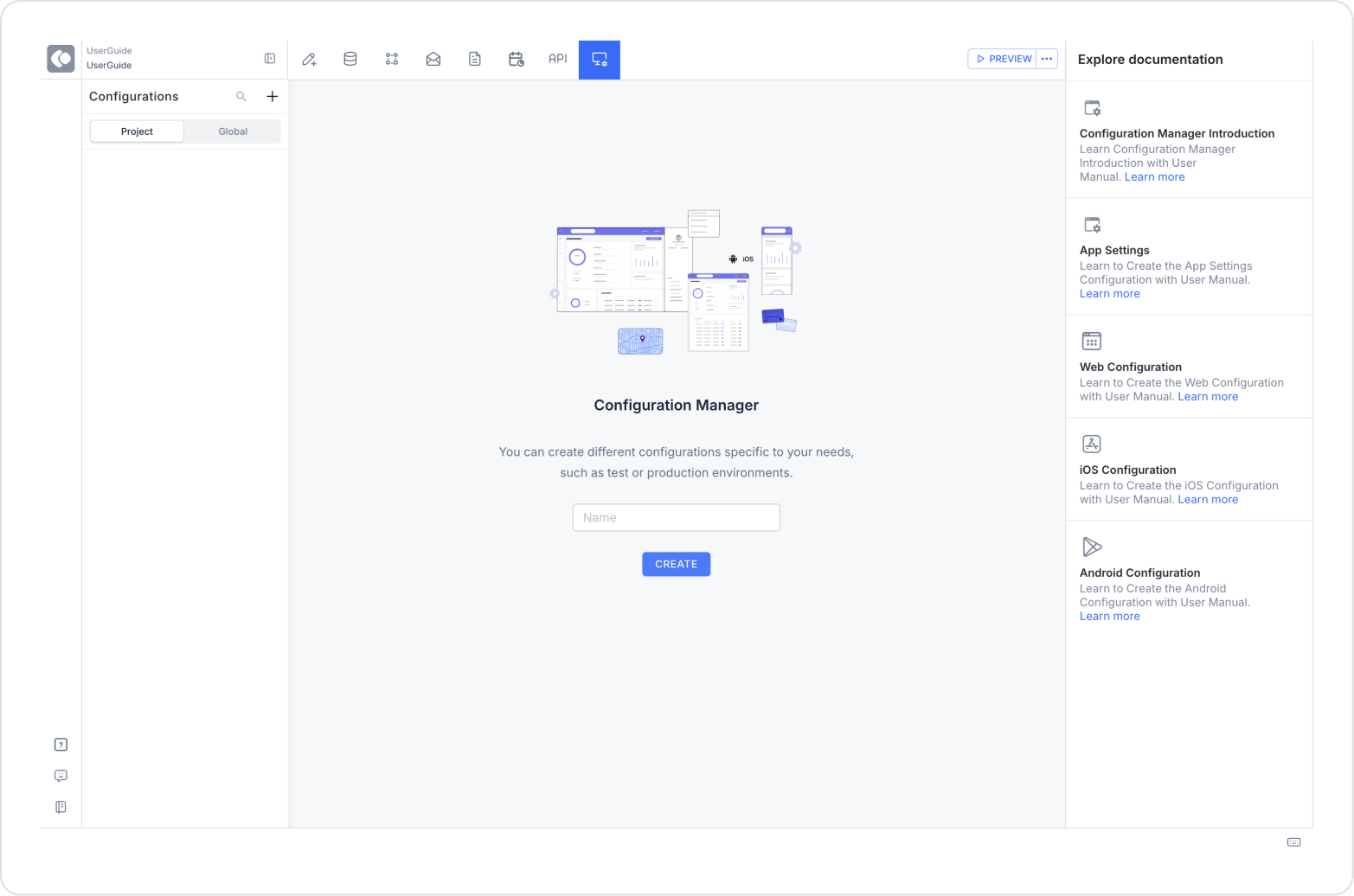Viewport: 1354px width, 896px height.
Task: Open the workflow nodes icon
Action: coord(392,60)
